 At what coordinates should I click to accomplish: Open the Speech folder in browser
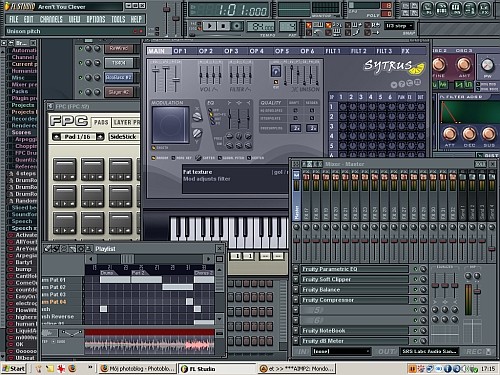[22, 221]
